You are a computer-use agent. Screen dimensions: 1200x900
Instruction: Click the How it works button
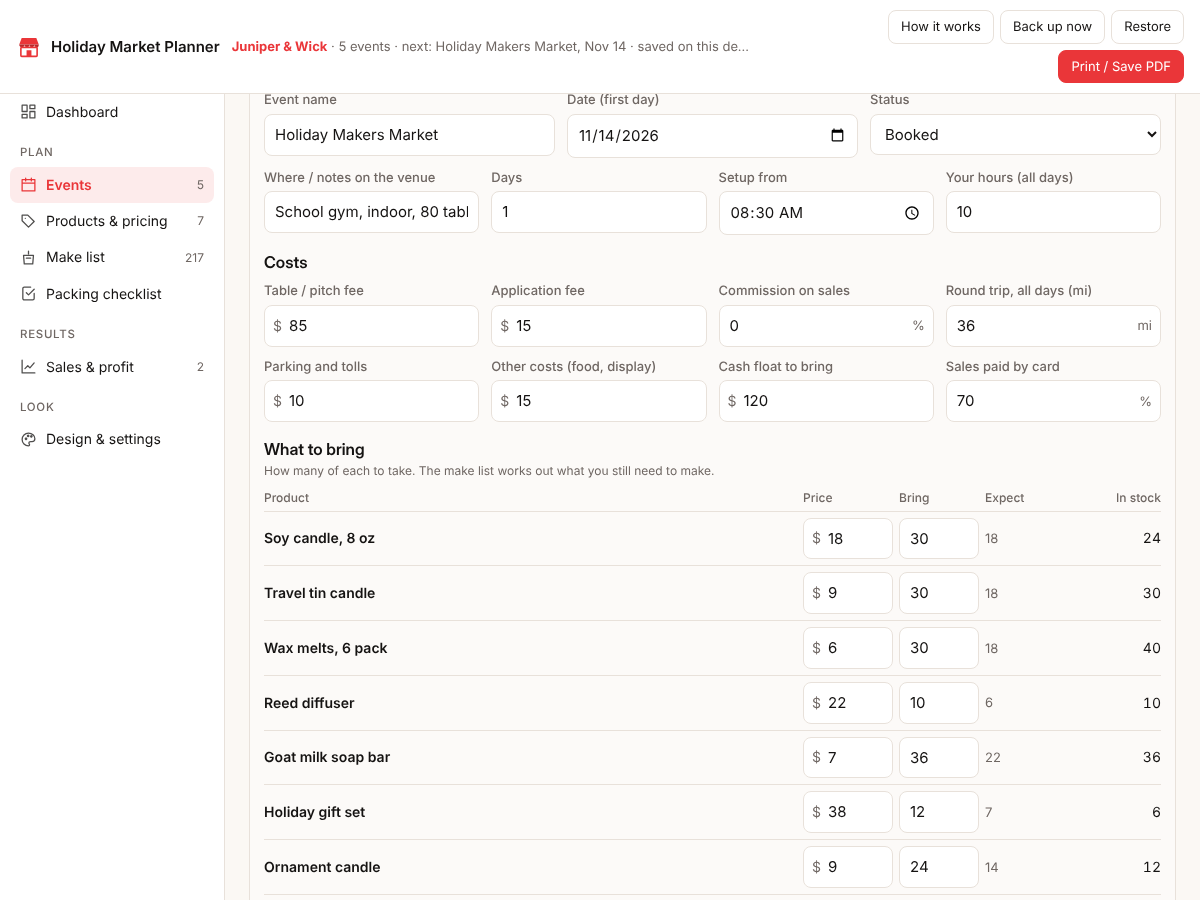point(941,27)
